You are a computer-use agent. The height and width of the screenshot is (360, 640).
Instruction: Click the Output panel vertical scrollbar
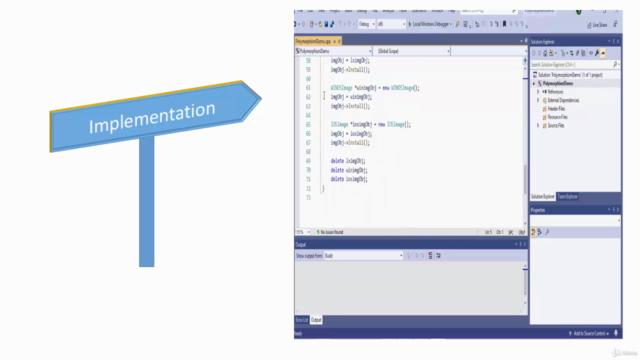tap(525, 284)
